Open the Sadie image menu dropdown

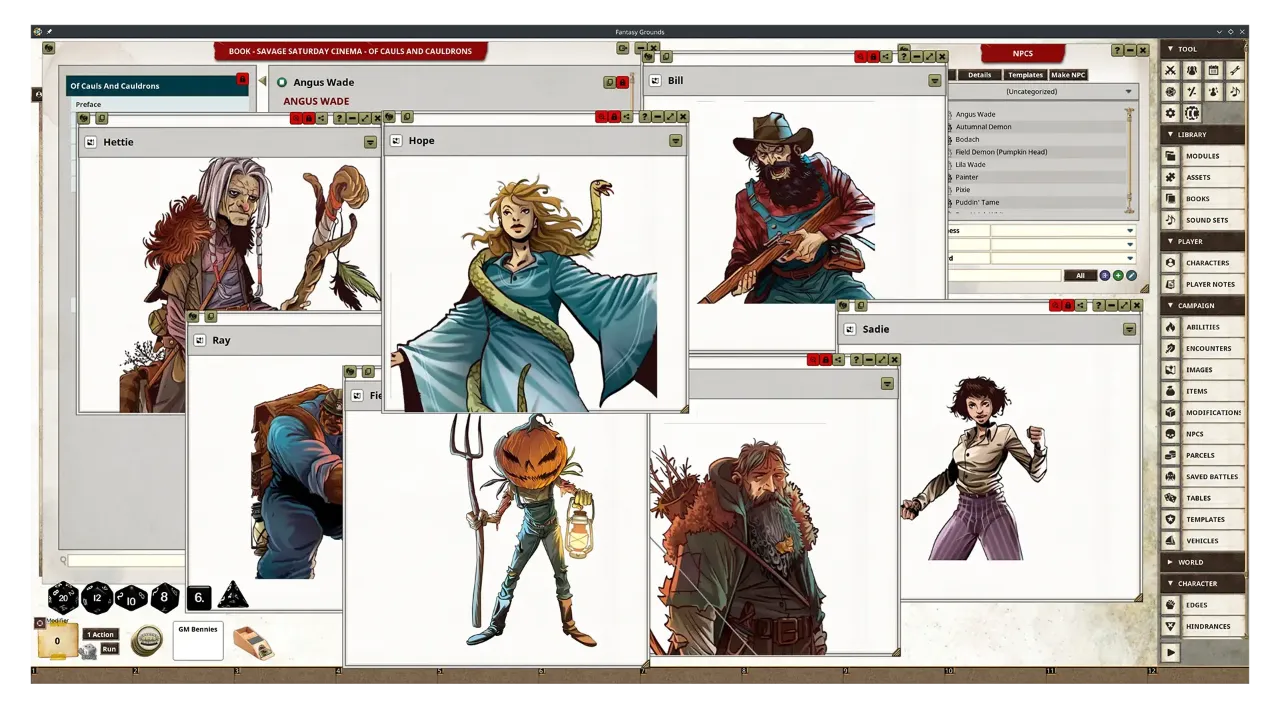point(1129,329)
